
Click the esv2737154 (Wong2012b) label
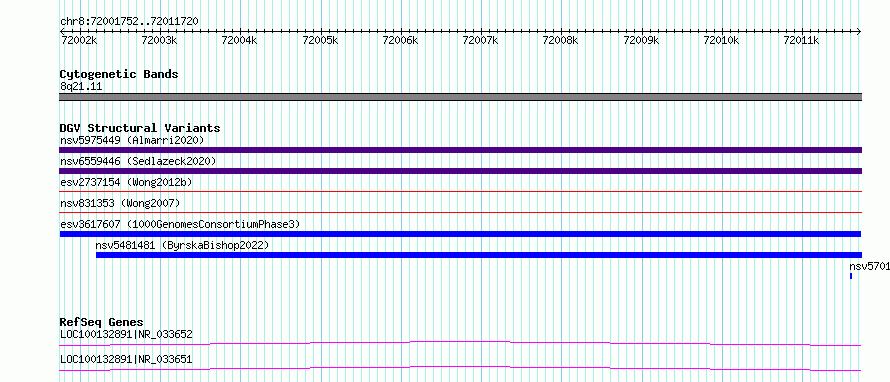[126, 182]
